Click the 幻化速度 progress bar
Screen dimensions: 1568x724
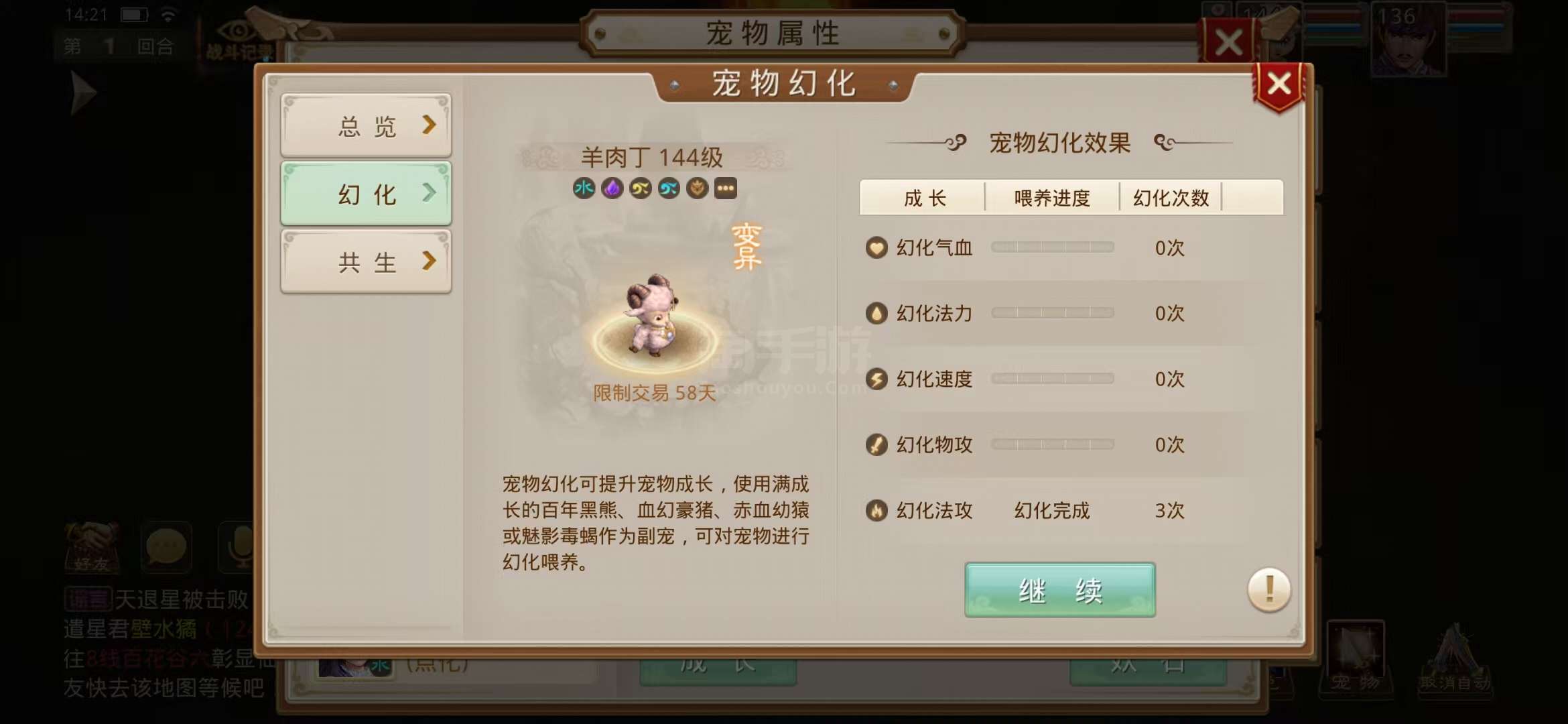coord(1053,379)
